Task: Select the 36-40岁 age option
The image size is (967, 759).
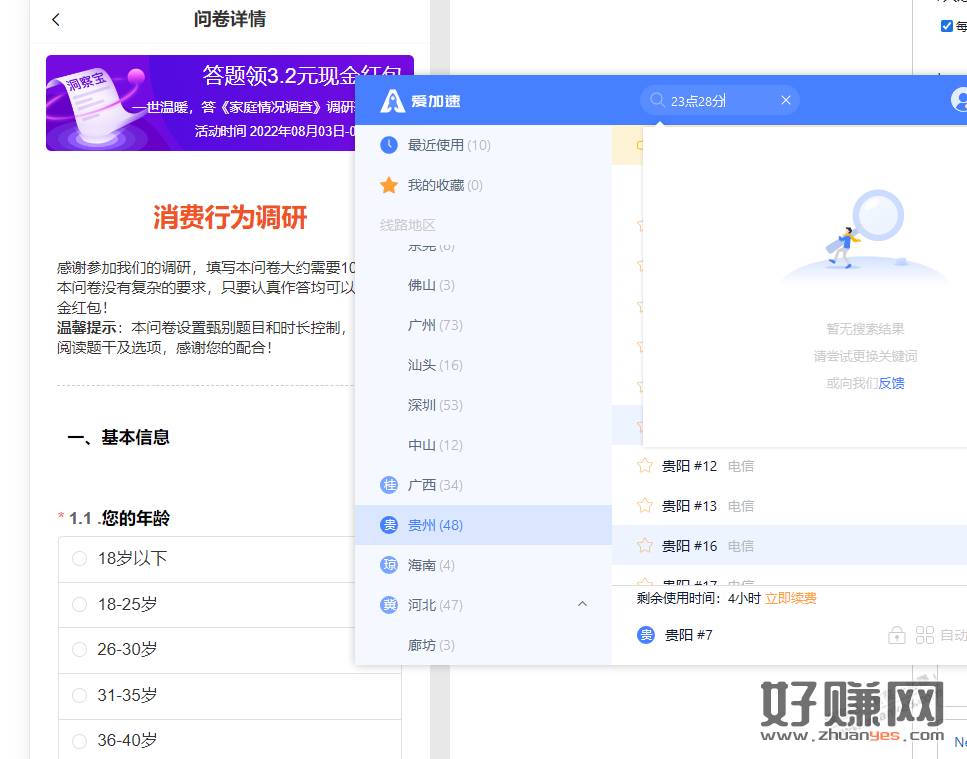Action: [229, 740]
